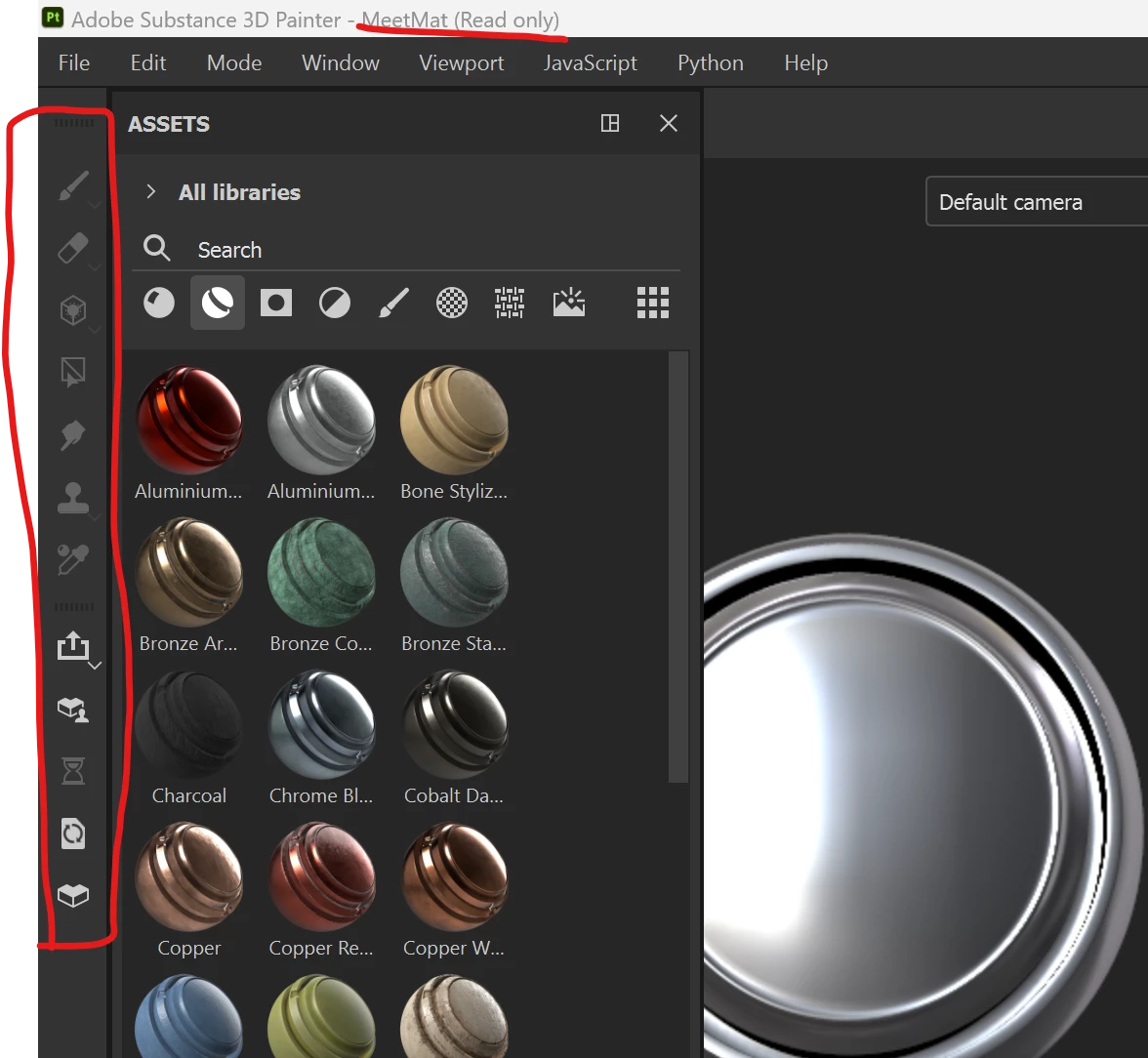Select the Clone stamp tool
This screenshot has height=1058, width=1148.
click(x=73, y=497)
